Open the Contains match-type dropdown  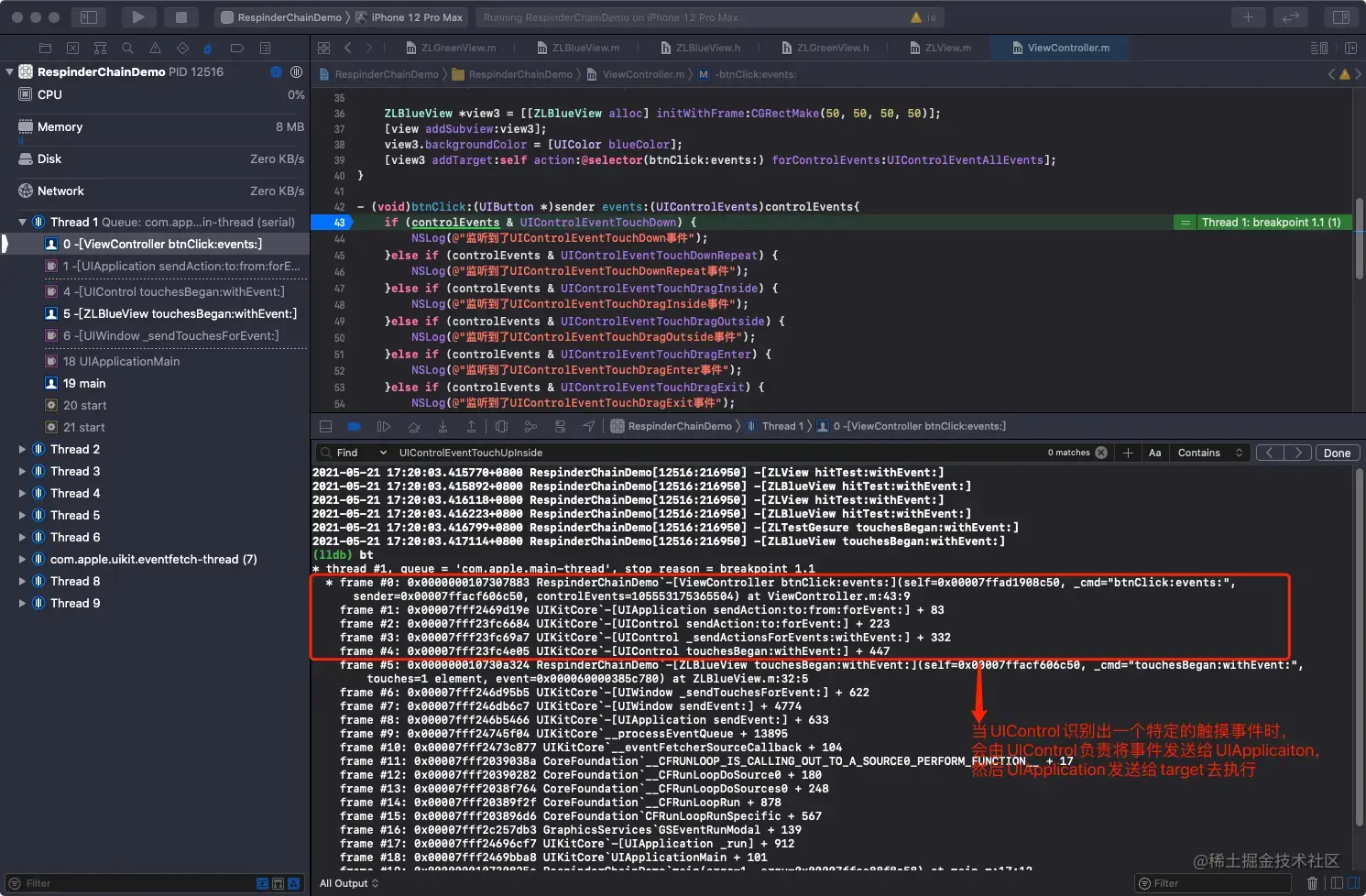1209,453
